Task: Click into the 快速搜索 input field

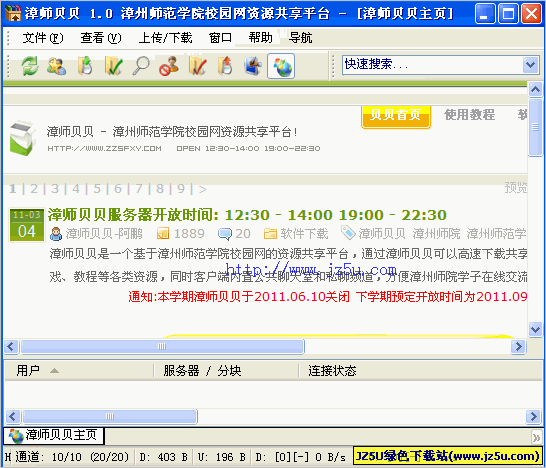Action: (x=432, y=65)
